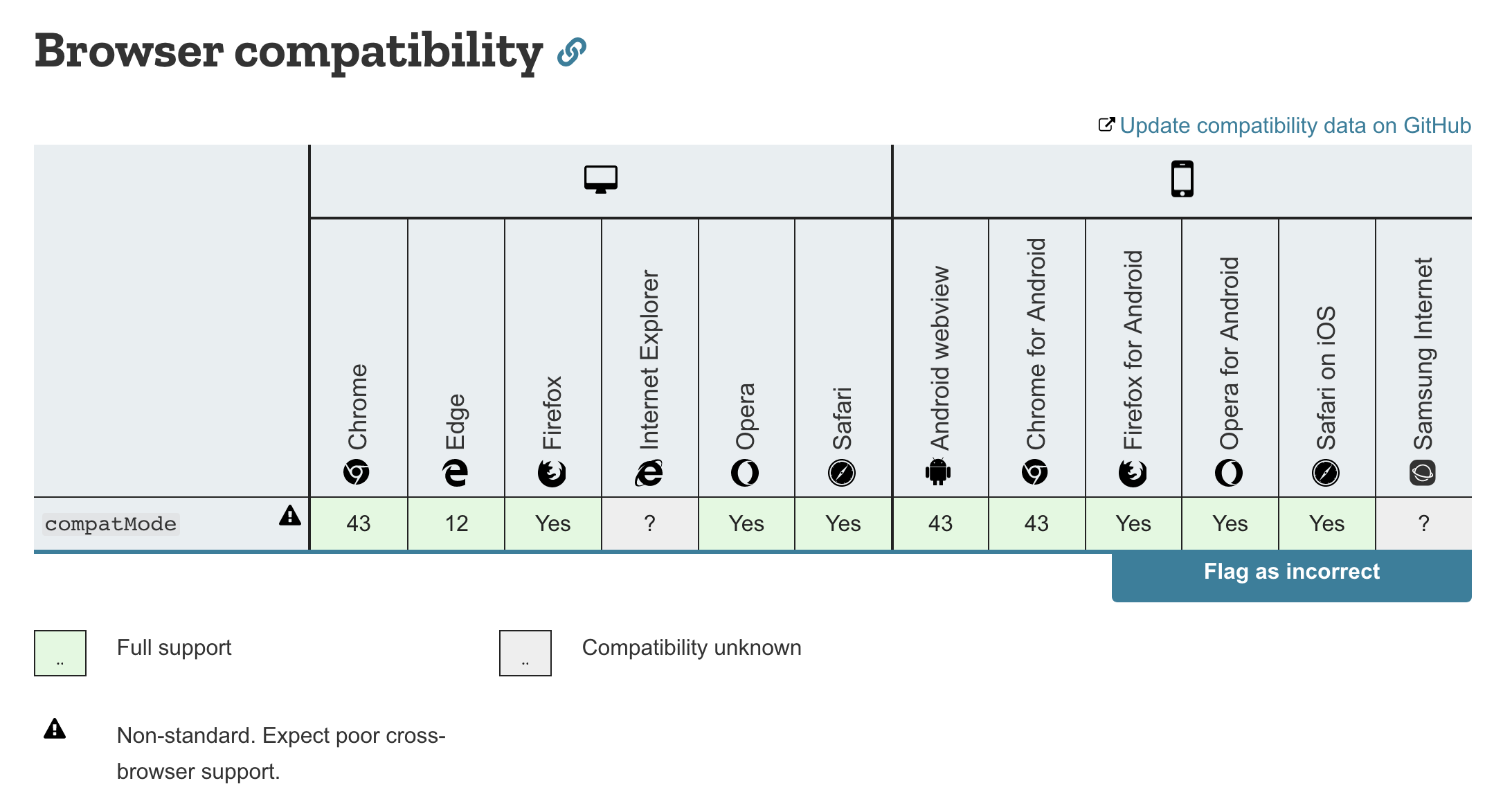Click the desktop Firefox browser icon

click(552, 473)
